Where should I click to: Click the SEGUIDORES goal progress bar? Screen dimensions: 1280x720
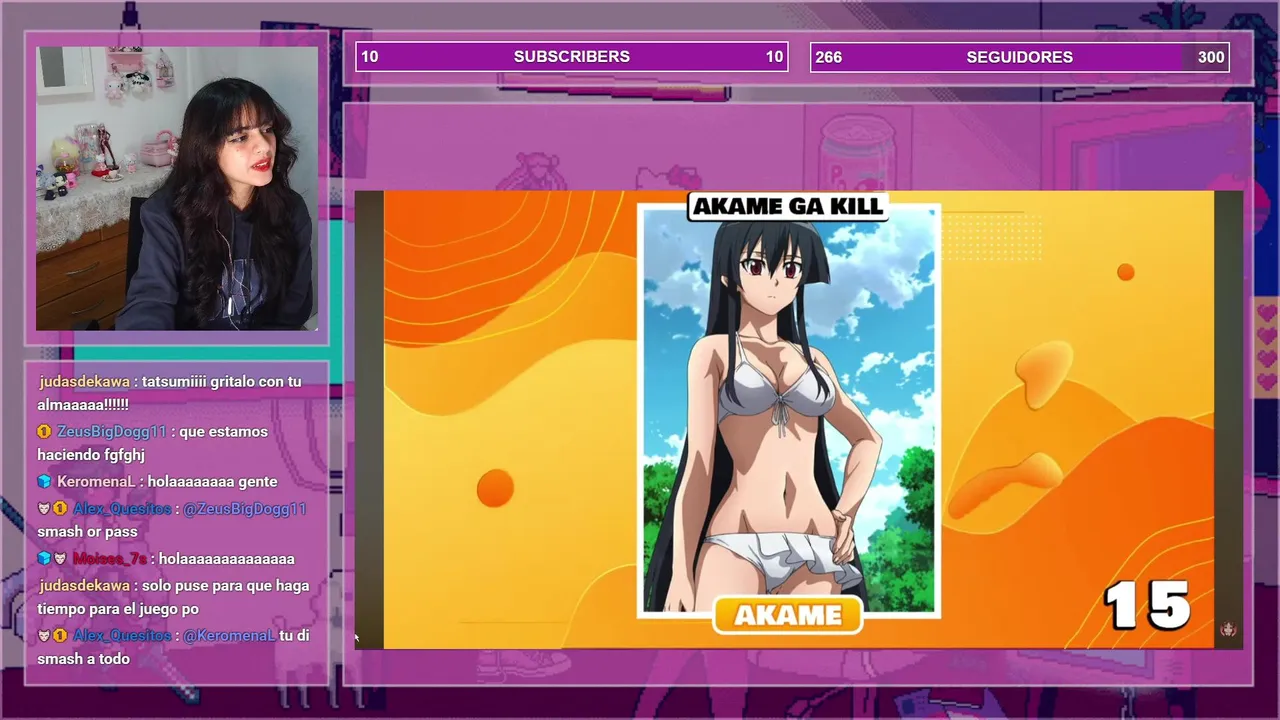click(1019, 57)
